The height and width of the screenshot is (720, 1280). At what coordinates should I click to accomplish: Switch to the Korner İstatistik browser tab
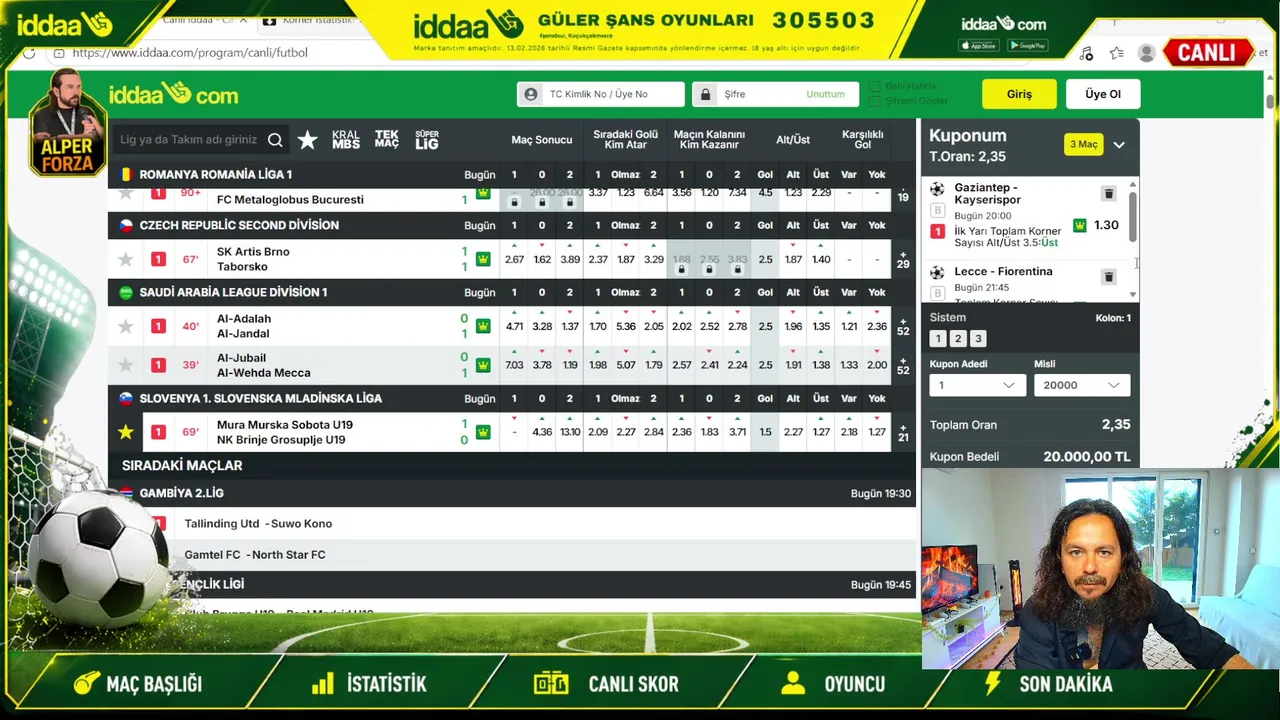point(309,20)
